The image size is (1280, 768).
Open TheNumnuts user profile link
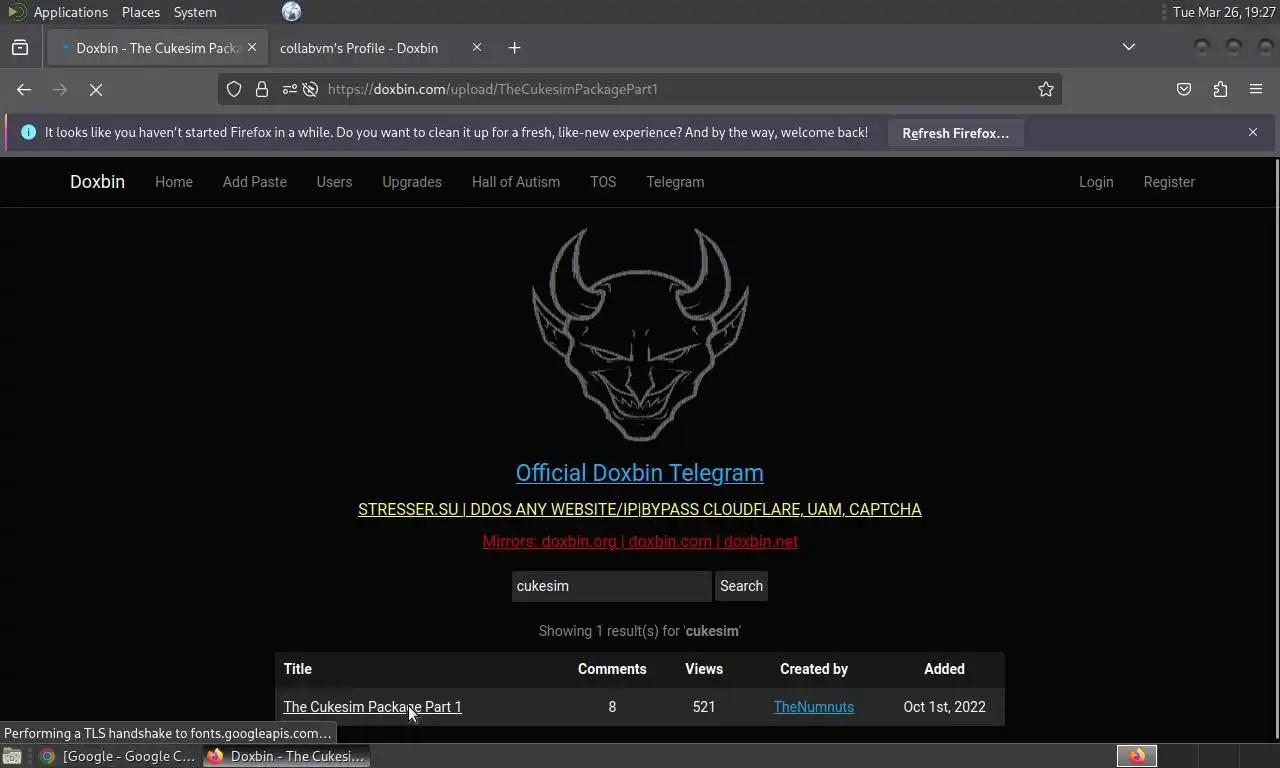814,707
